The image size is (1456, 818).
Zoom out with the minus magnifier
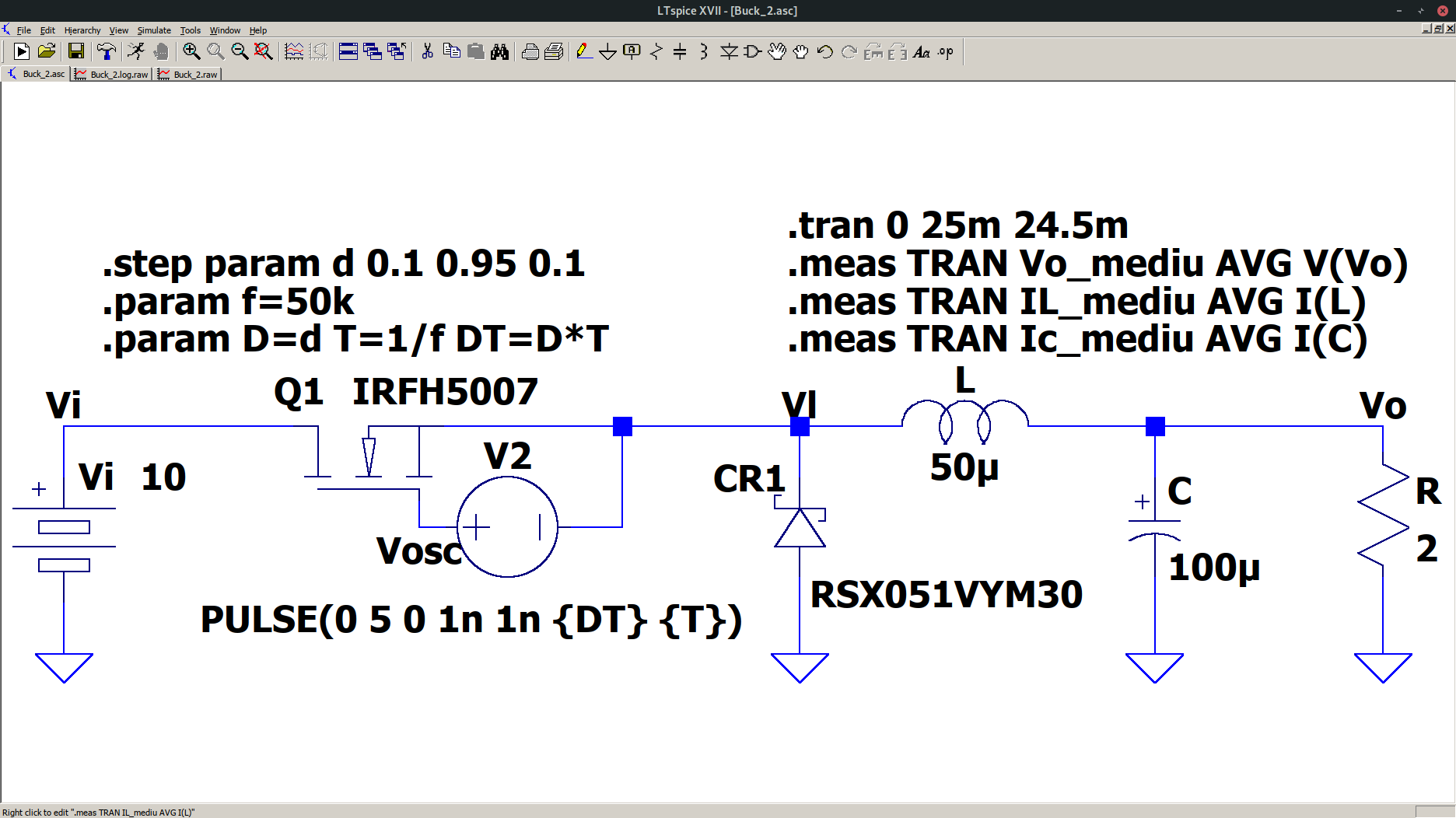(240, 51)
